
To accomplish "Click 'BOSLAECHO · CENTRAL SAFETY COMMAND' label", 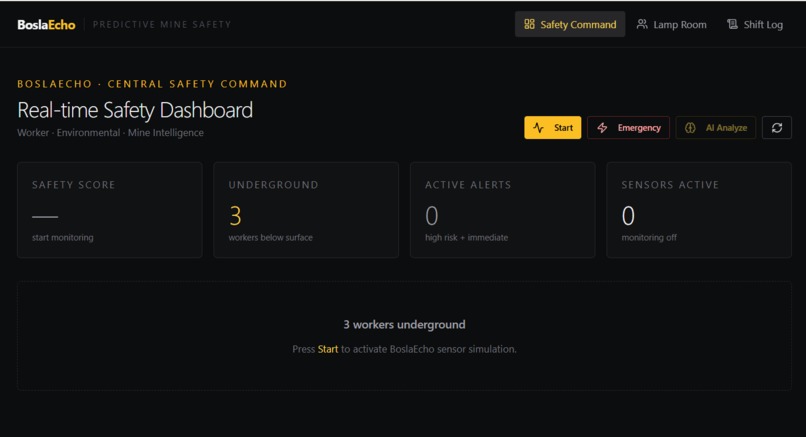I will (x=152, y=84).
